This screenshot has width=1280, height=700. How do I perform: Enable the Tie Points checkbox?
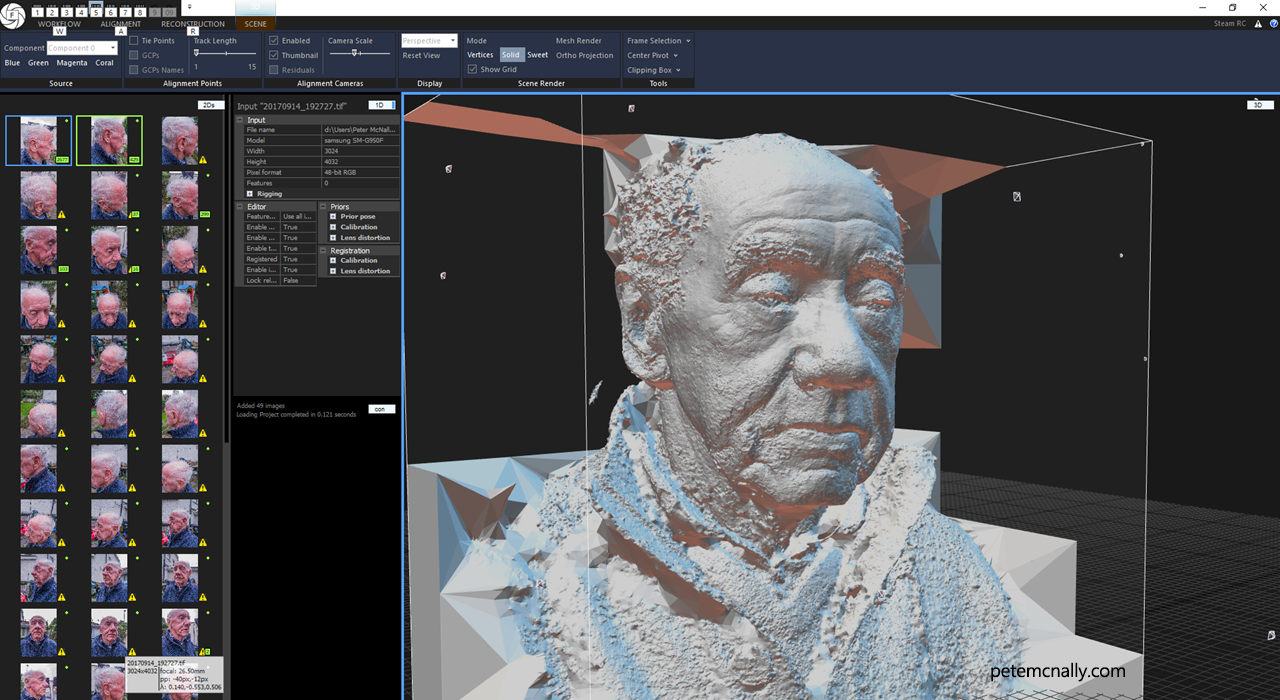point(134,41)
